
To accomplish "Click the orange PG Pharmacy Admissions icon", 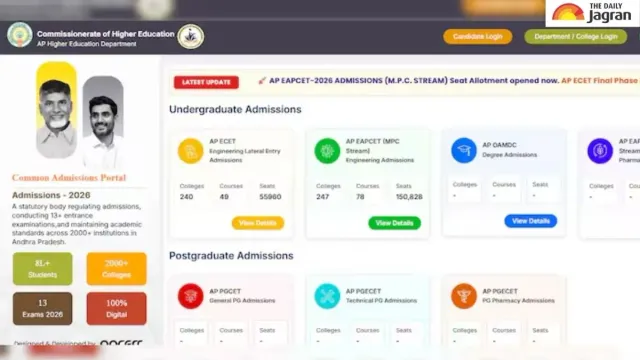I will point(464,296).
